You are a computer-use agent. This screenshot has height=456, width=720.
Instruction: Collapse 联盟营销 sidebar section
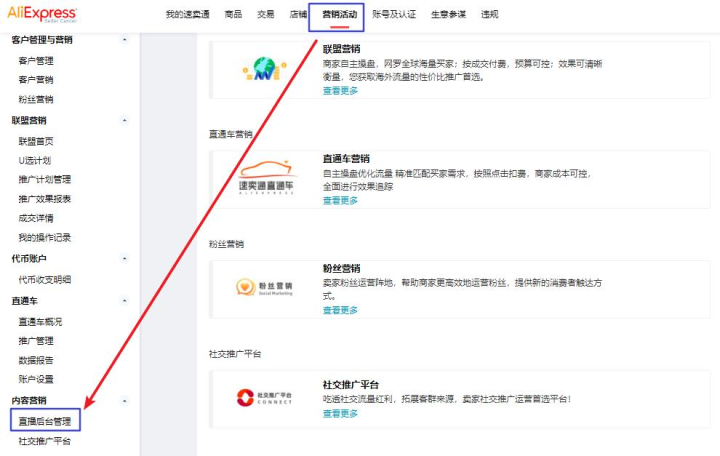tap(124, 120)
